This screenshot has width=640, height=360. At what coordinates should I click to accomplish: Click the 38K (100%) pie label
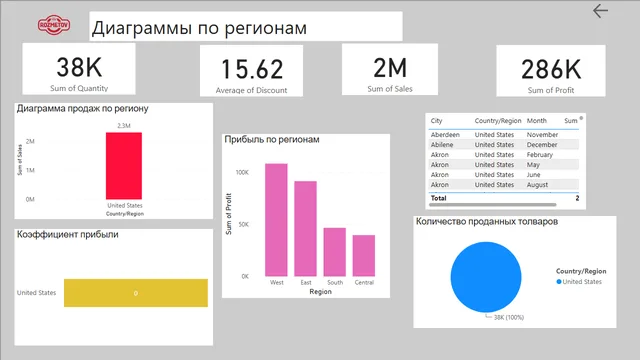pyautogui.click(x=509, y=317)
